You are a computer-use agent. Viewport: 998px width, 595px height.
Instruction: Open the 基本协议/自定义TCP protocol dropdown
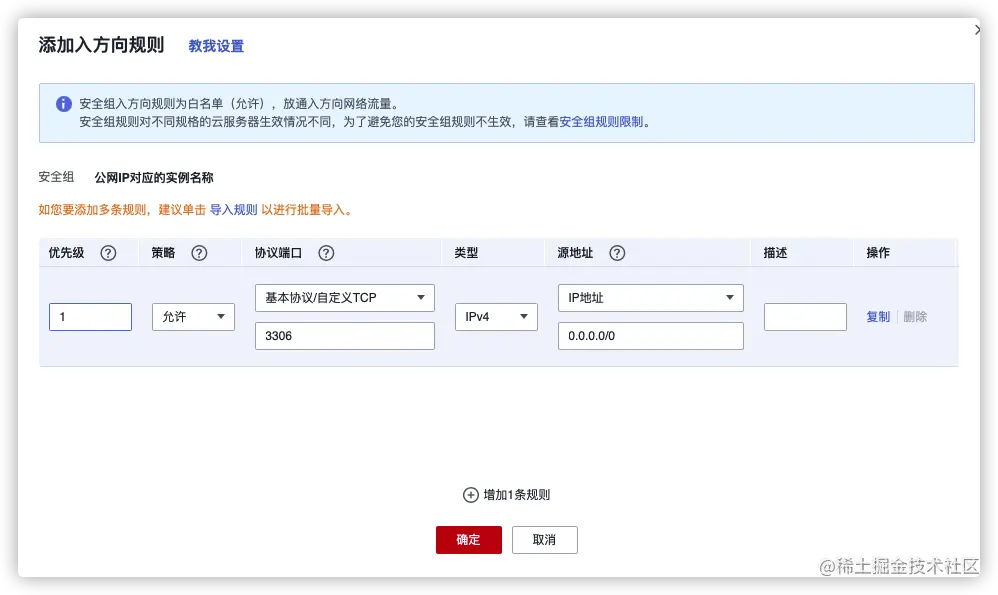345,298
